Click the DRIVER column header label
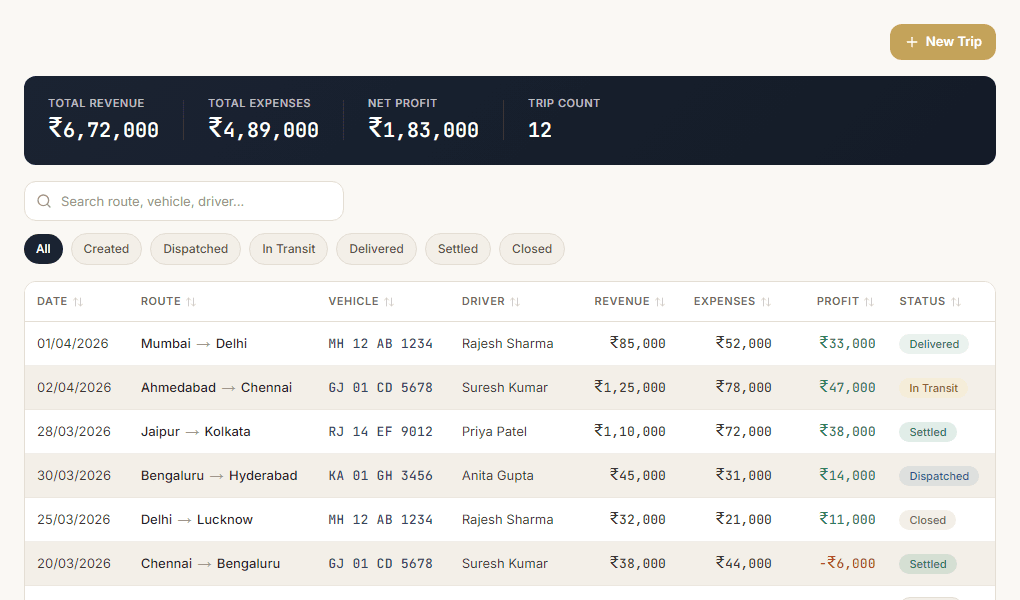The image size is (1020, 600). click(x=483, y=301)
